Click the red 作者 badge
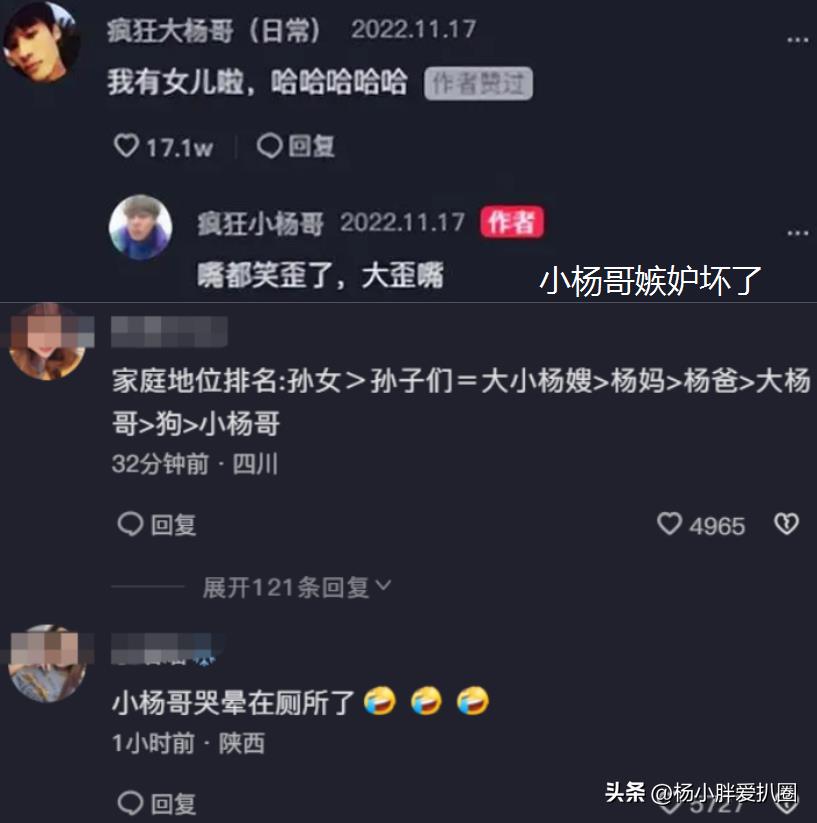The image size is (817, 823). pyautogui.click(x=512, y=222)
